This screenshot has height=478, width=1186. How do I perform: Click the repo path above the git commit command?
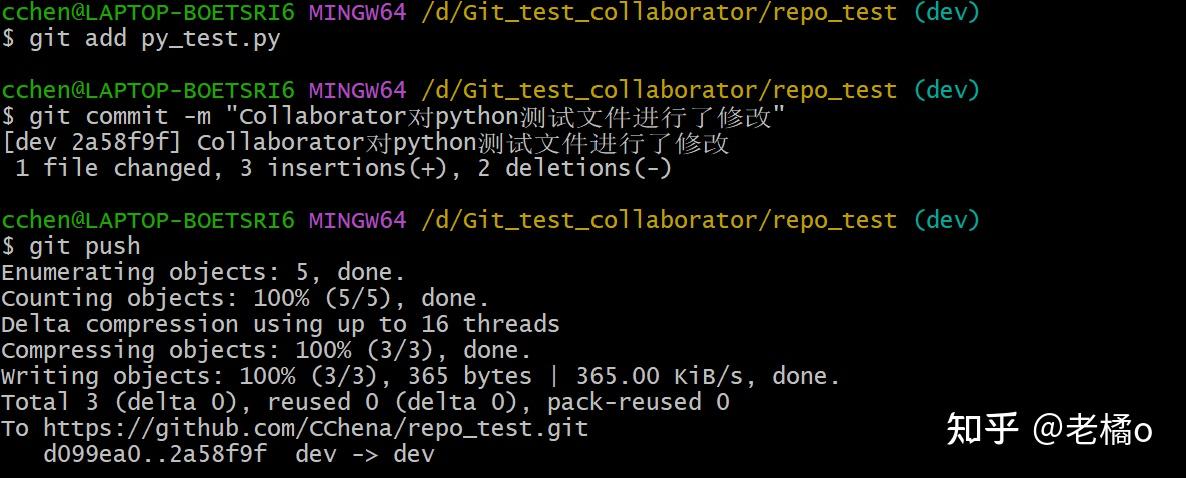pyautogui.click(x=659, y=91)
